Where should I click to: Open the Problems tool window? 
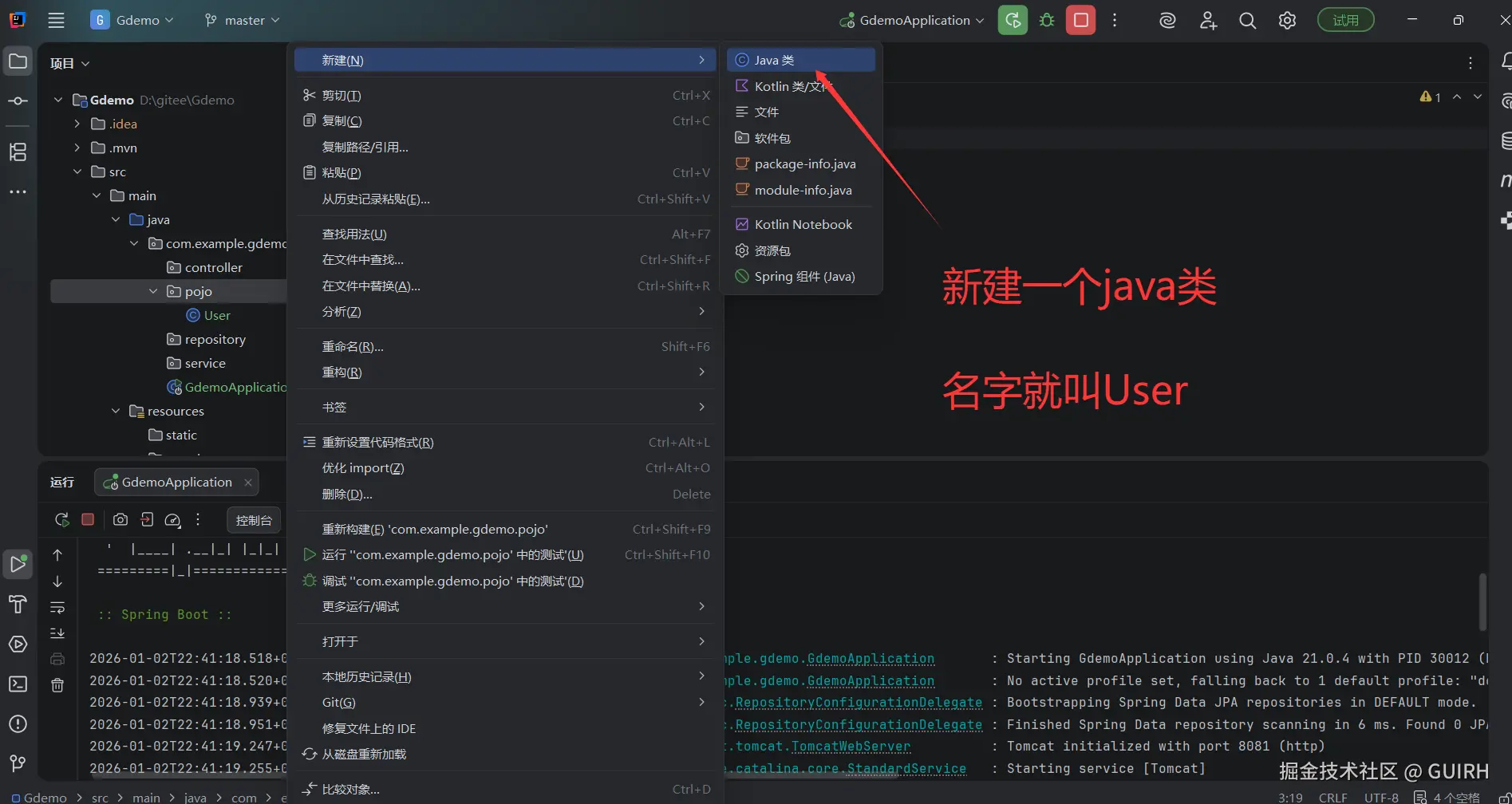(18, 723)
